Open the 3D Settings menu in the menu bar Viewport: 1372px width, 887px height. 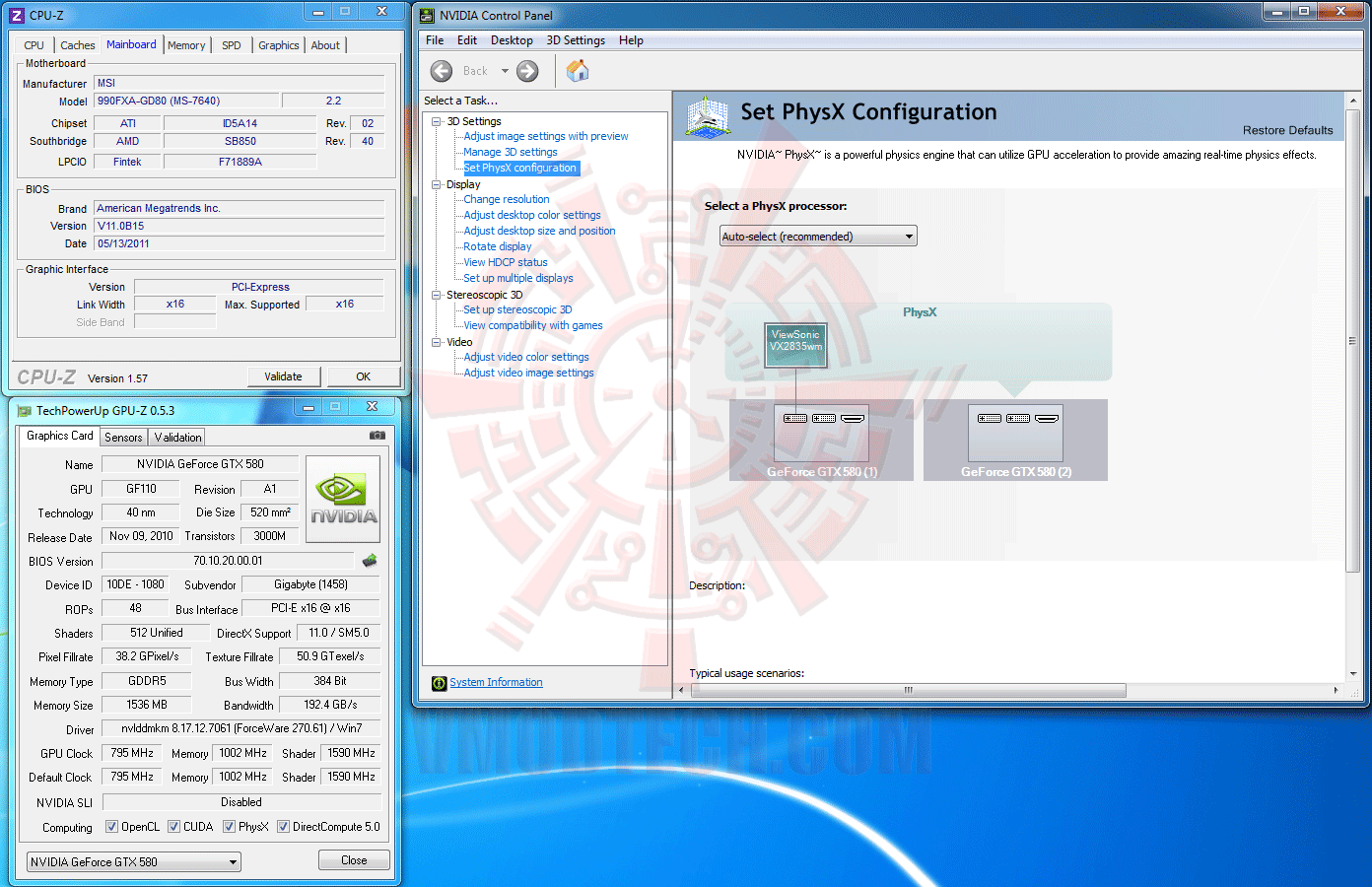[x=576, y=40]
